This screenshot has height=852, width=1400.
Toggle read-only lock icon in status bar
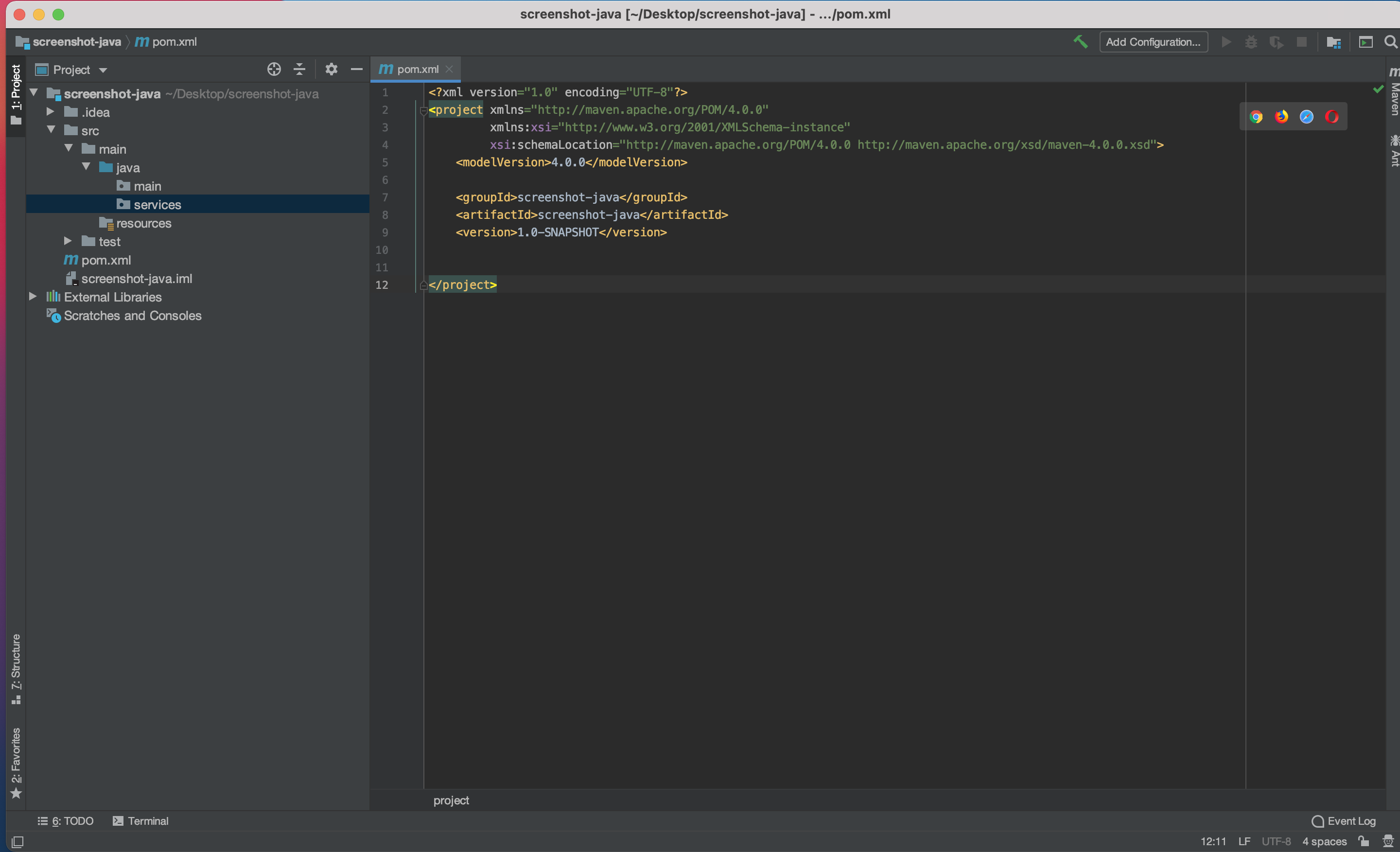pyautogui.click(x=1363, y=841)
